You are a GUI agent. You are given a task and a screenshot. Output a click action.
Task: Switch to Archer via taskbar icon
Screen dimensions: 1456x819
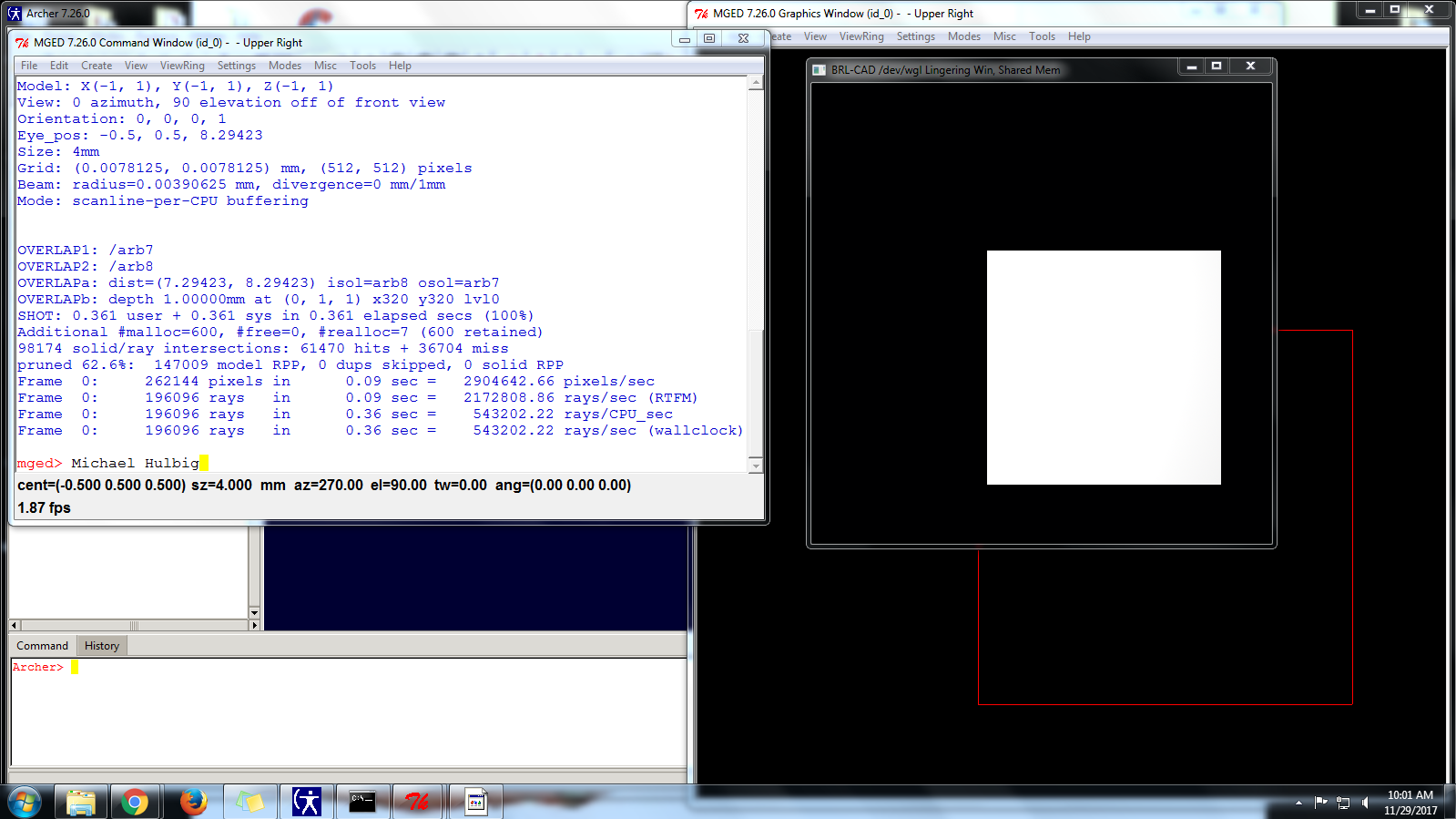(x=307, y=802)
